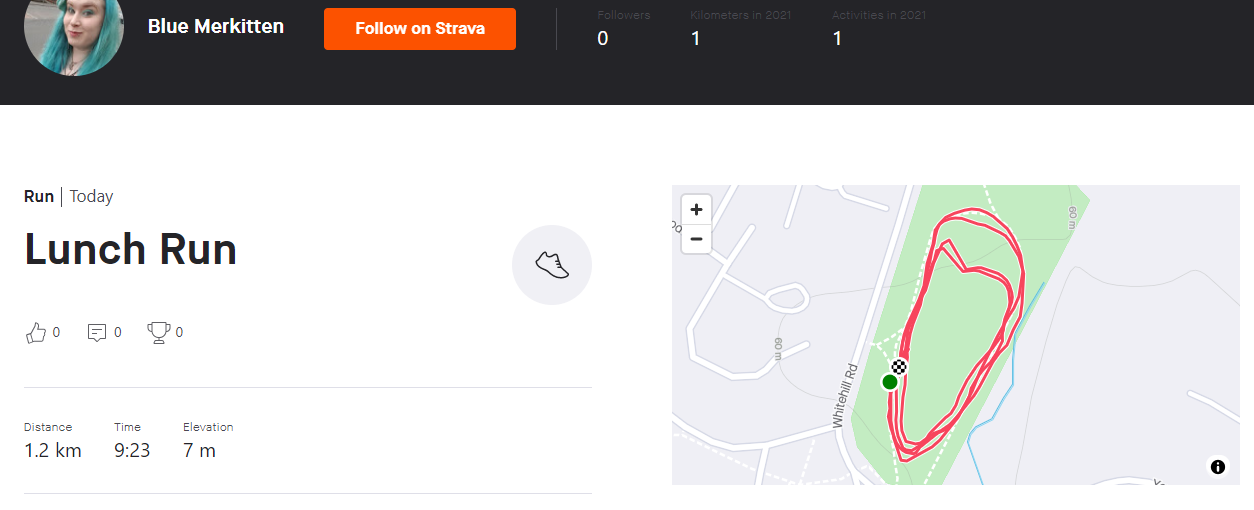Click the Time 9:23 value

click(132, 450)
